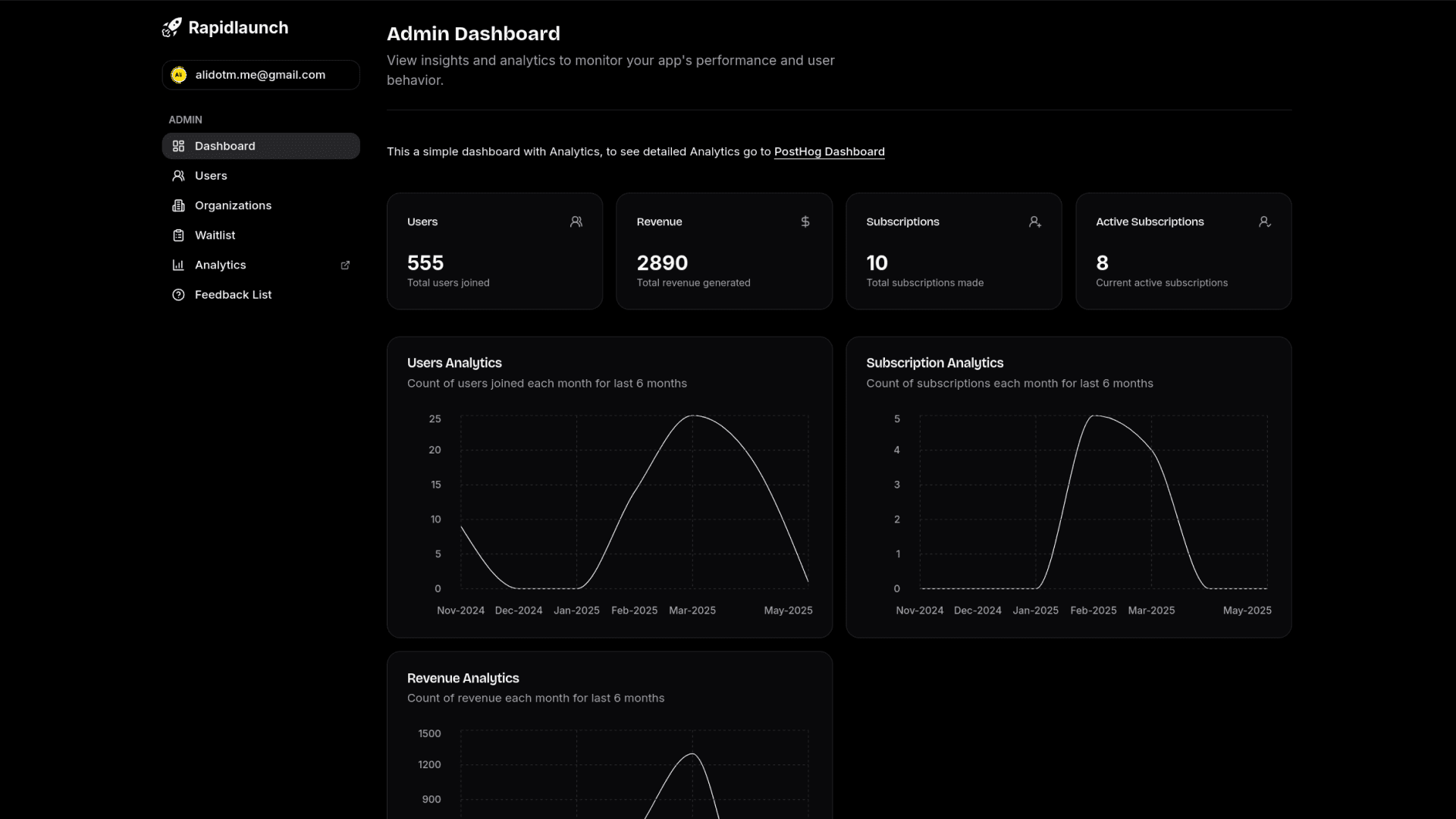Click the Rapidlaunch rocket logo icon
This screenshot has width=1456, height=819.
(172, 28)
